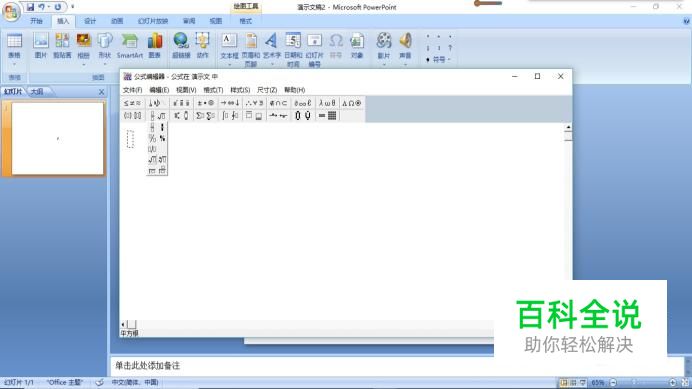
Task: Open the 尺寸(Z) menu in equation editor
Action: 267,90
